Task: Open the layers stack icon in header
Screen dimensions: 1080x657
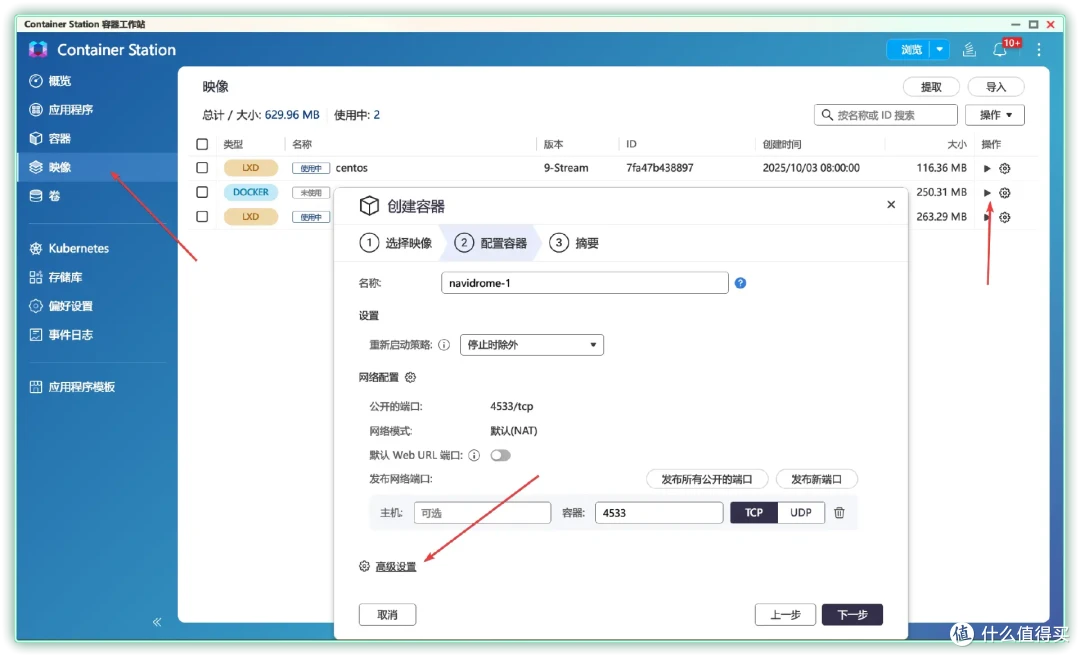Action: (969, 50)
